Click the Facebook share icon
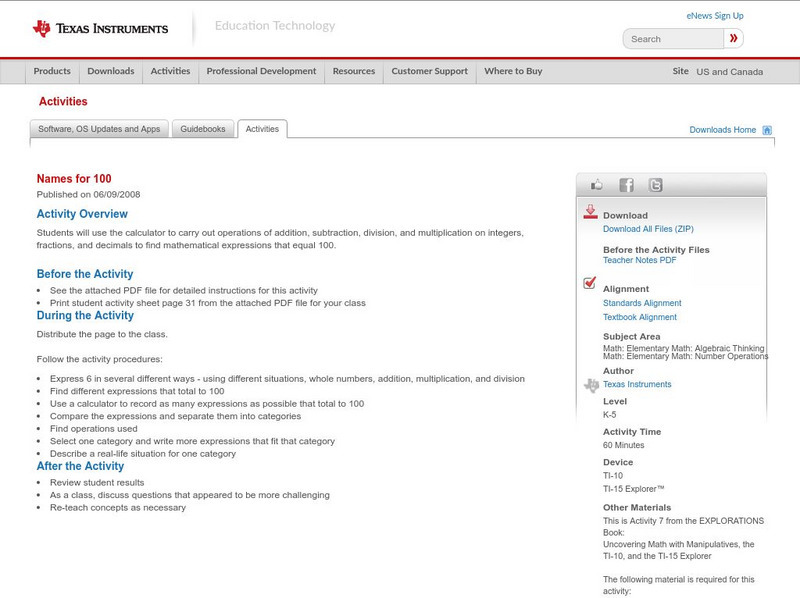This screenshot has width=800, height=598. coord(626,184)
